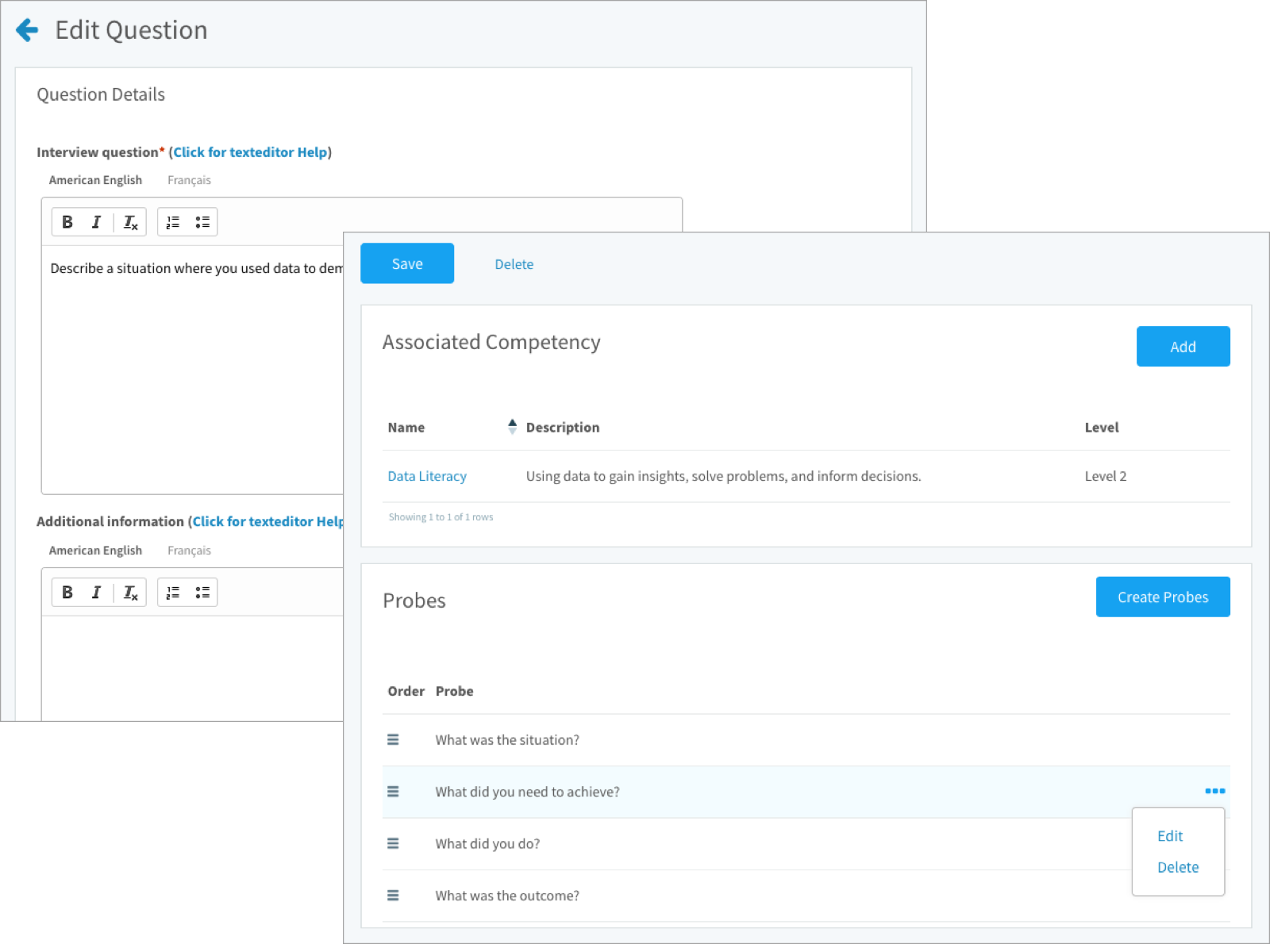1270x952 pixels.
Task: Apply italic in the interview question editor
Action: pyautogui.click(x=96, y=222)
